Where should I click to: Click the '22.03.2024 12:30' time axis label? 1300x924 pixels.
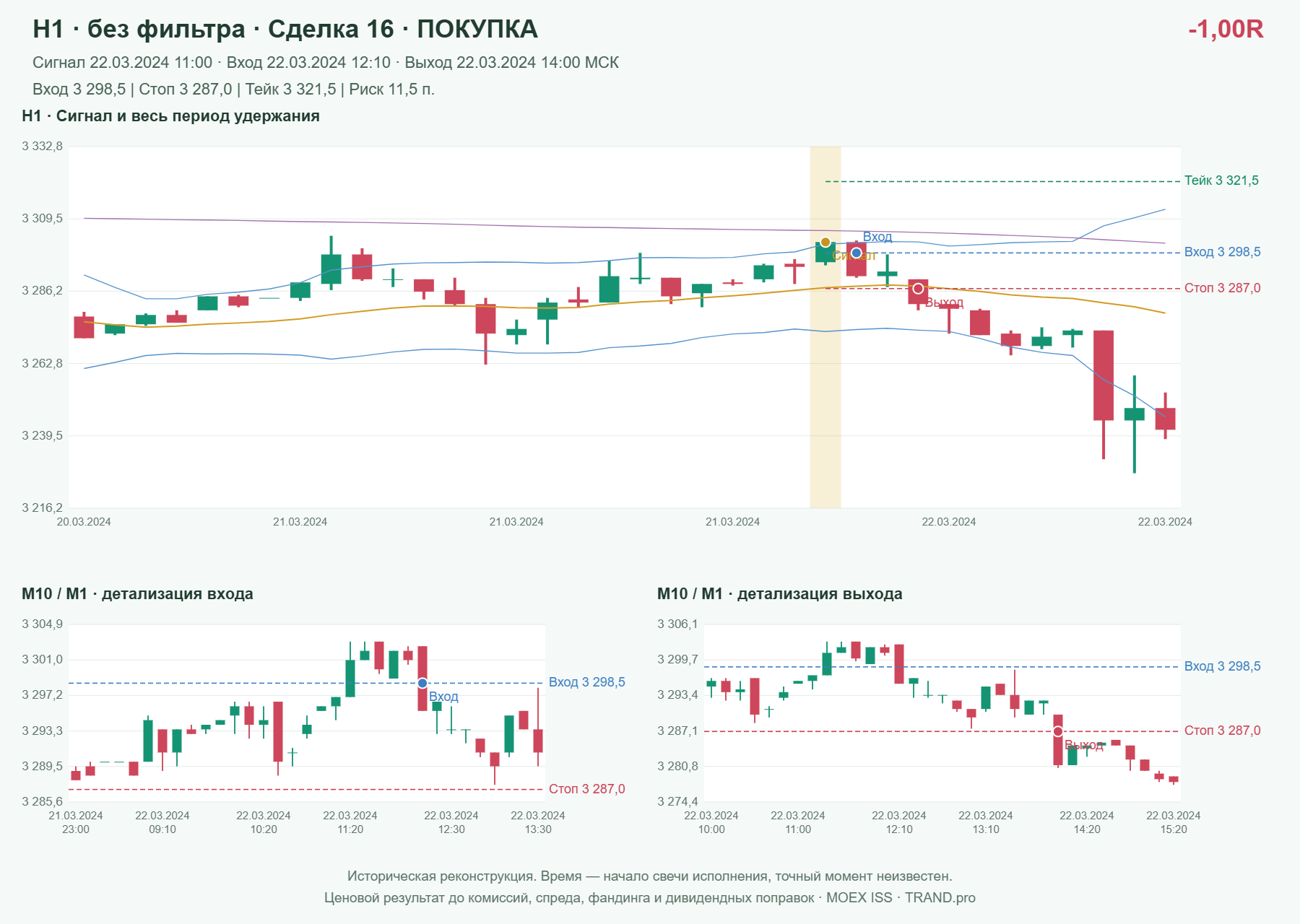pyautogui.click(x=451, y=822)
